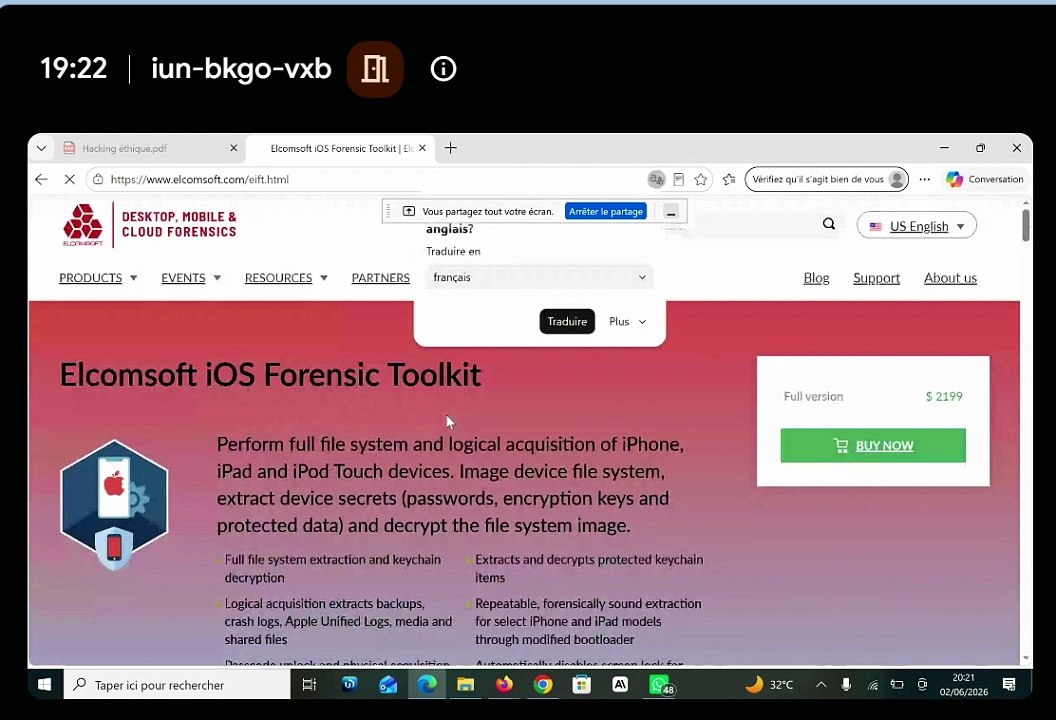
Task: Expand the RESOURCES menu
Action: (x=286, y=278)
